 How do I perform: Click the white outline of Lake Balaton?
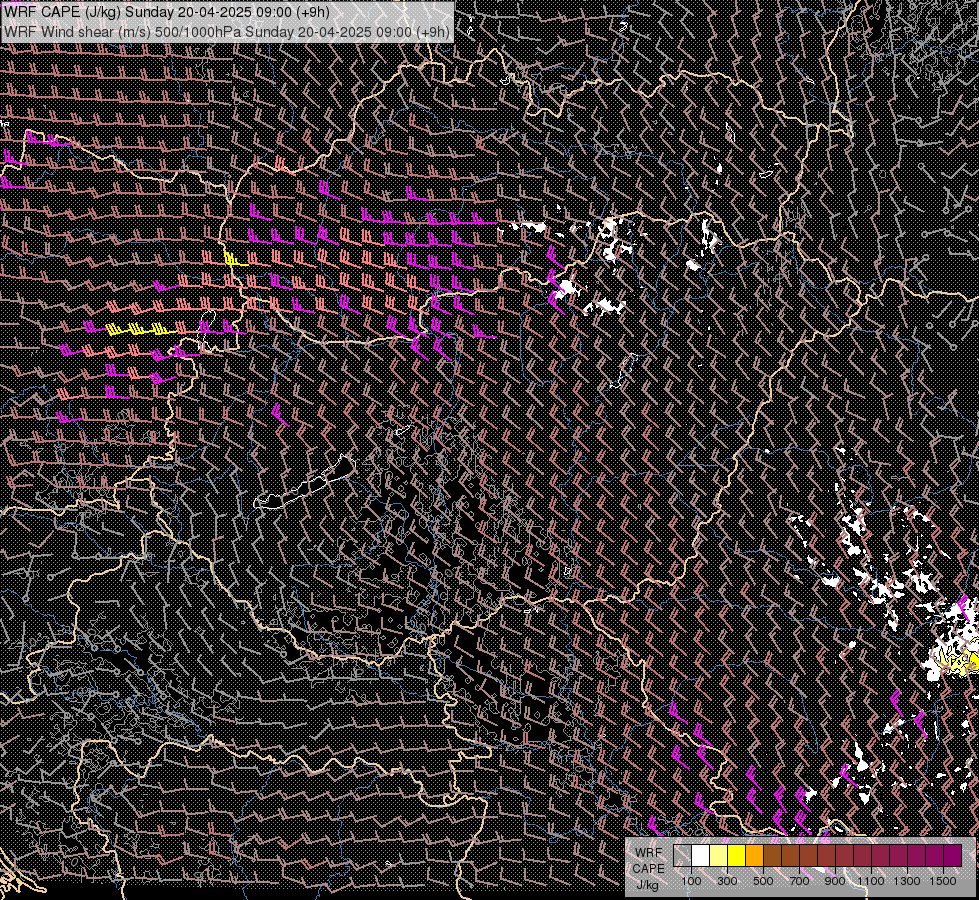click(306, 484)
